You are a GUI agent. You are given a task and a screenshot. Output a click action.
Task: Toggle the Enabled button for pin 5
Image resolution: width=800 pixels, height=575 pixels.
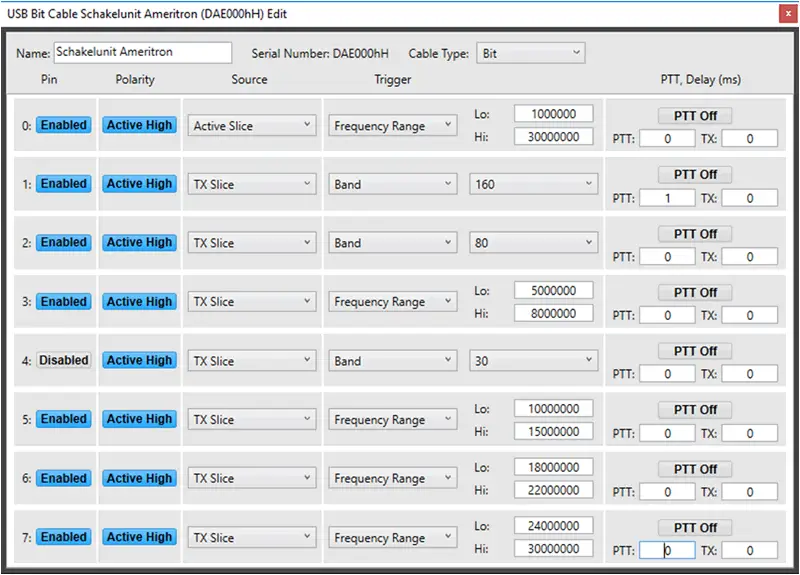64,419
